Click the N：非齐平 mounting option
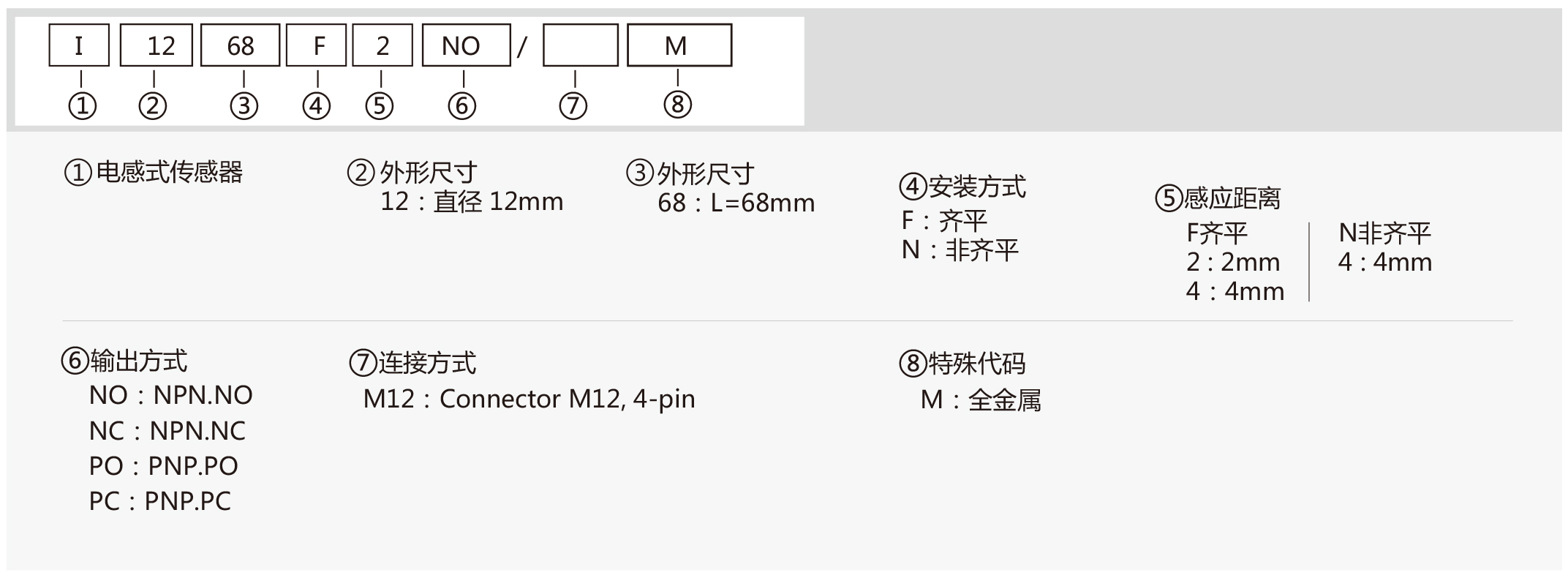Viewport: 1568px width, 578px height. 960,250
